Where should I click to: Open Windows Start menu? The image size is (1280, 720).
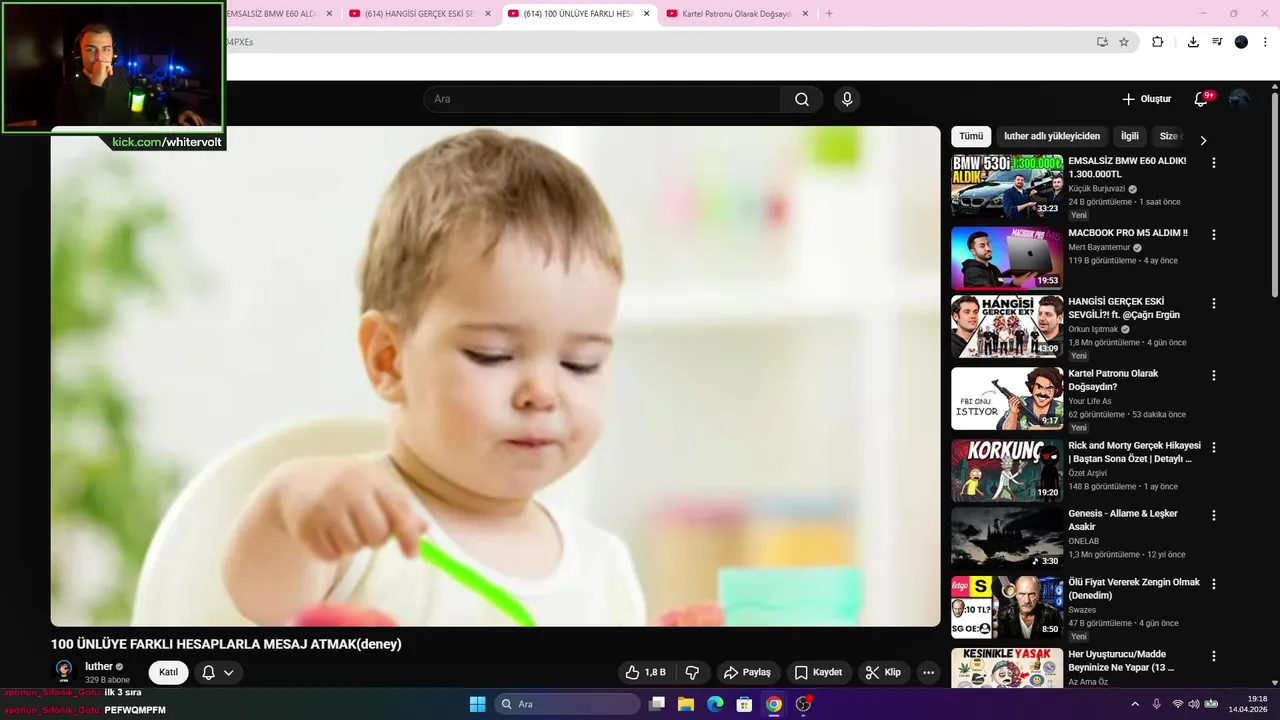coord(477,704)
